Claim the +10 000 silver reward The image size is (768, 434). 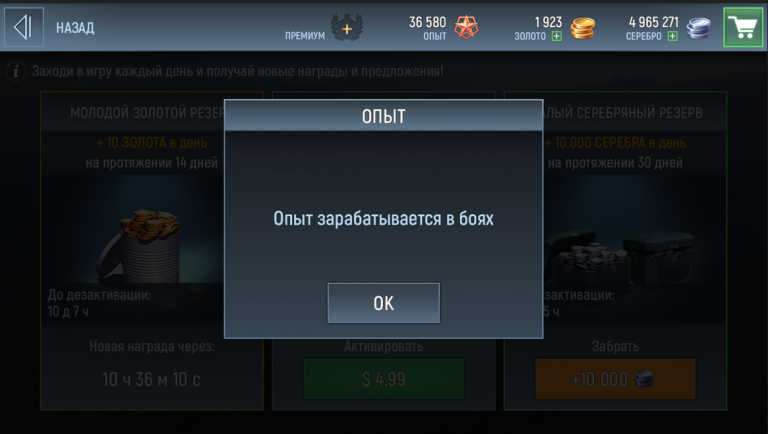615,379
